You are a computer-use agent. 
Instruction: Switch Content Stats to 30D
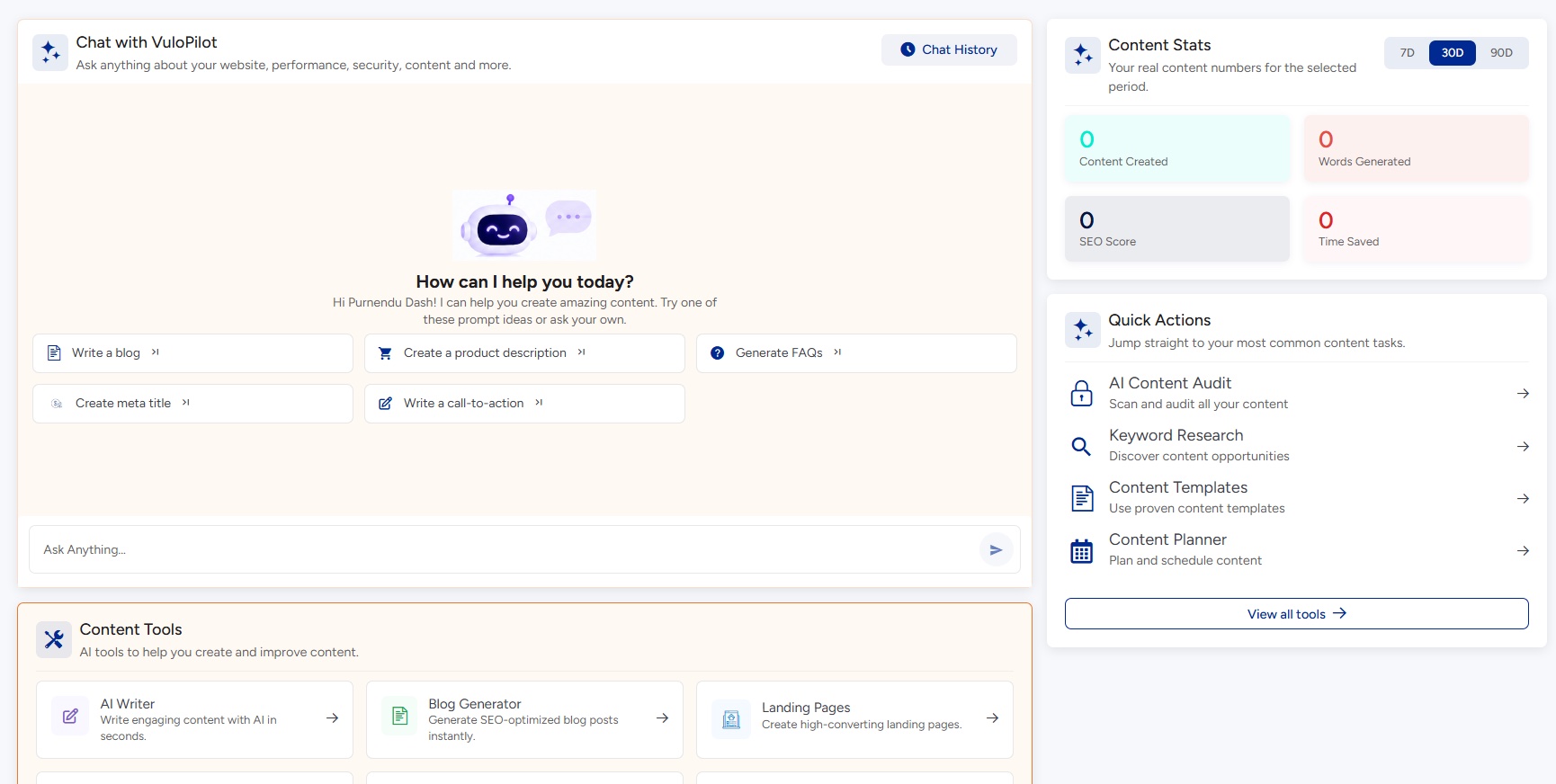pyautogui.click(x=1453, y=53)
